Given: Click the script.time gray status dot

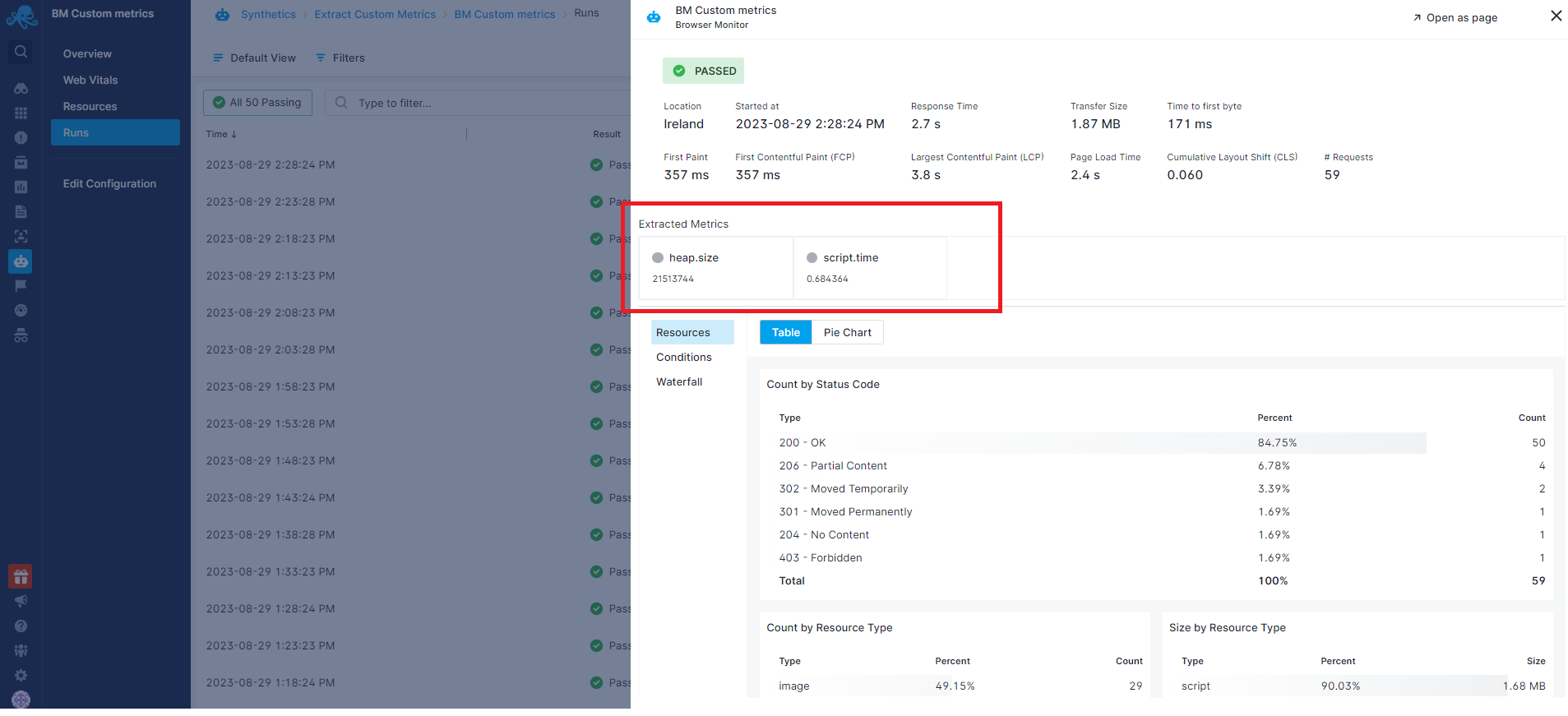Looking at the screenshot, I should [812, 257].
